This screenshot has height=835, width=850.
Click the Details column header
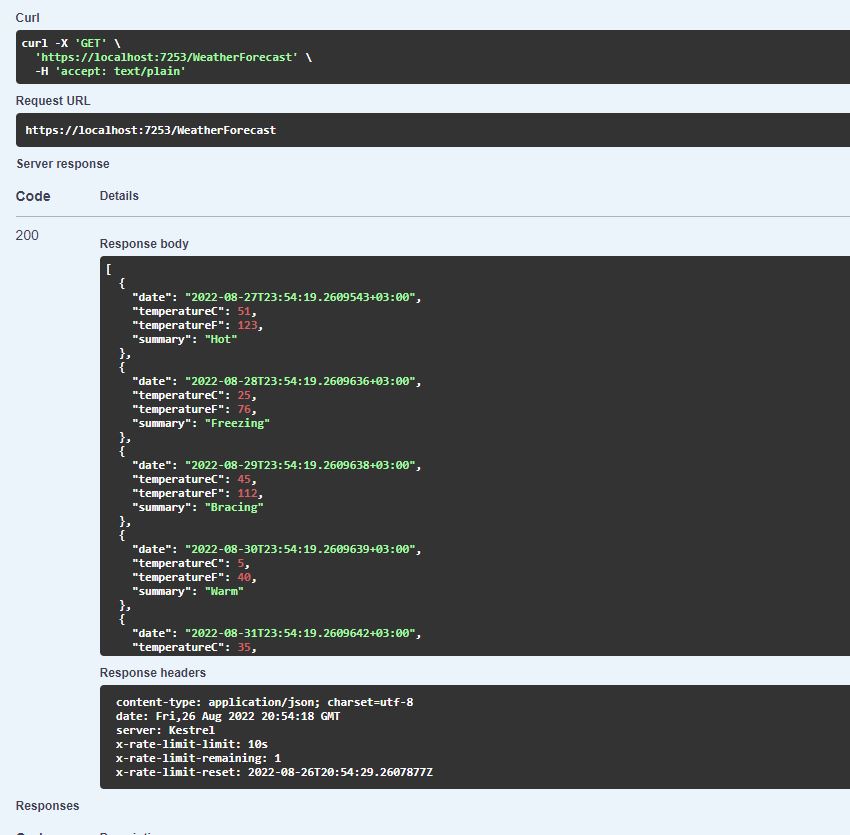(119, 196)
